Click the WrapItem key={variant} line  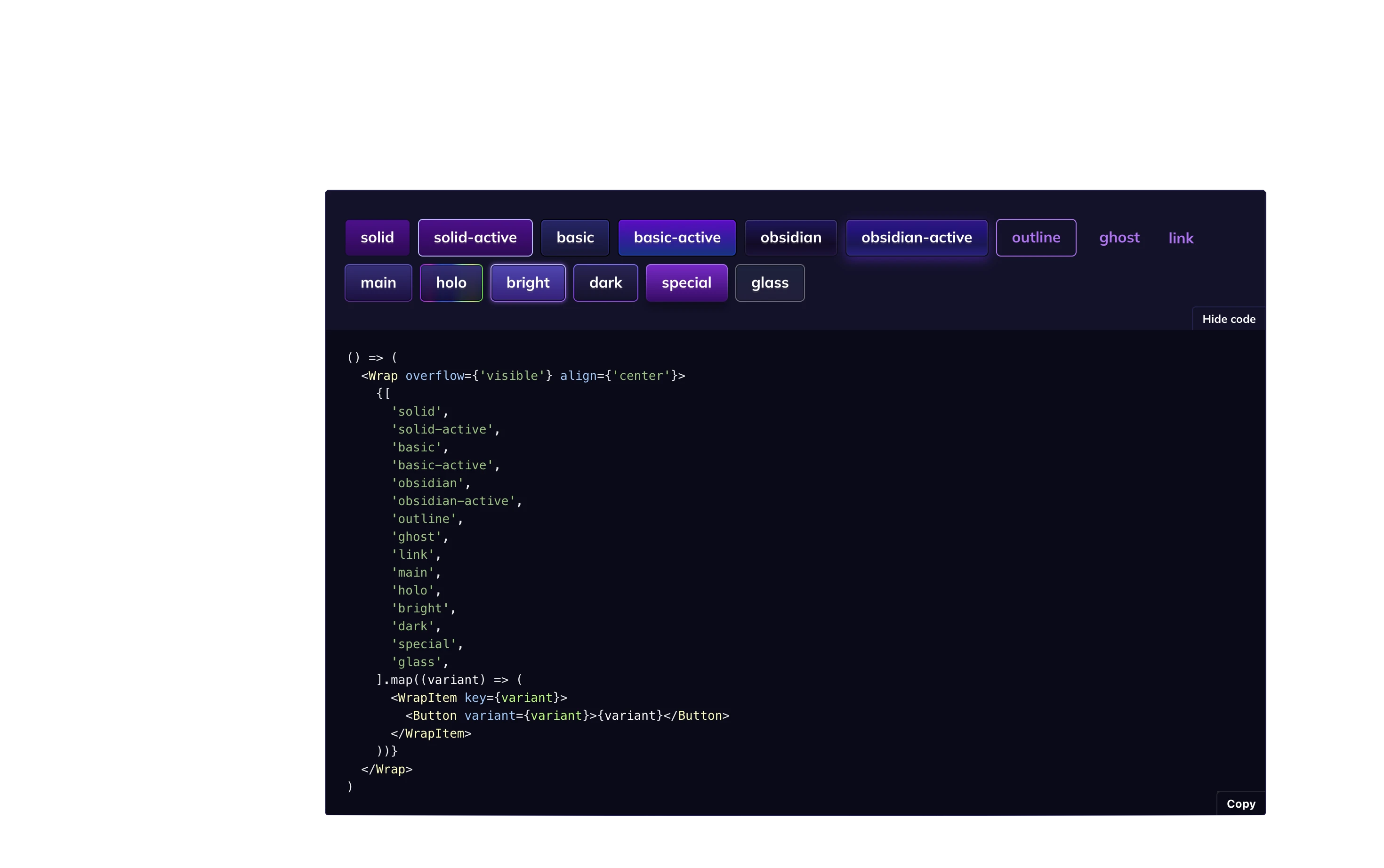tap(479, 698)
